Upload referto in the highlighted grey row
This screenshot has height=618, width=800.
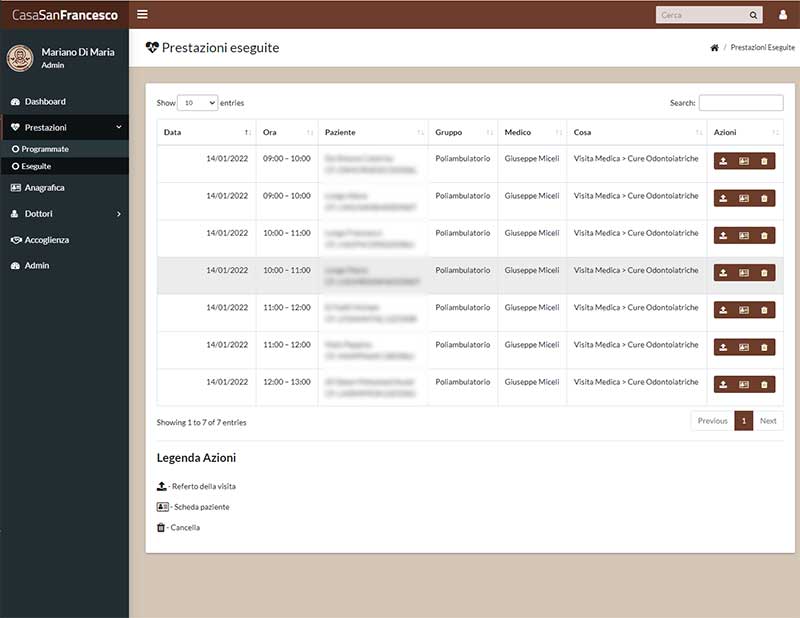pos(723,273)
